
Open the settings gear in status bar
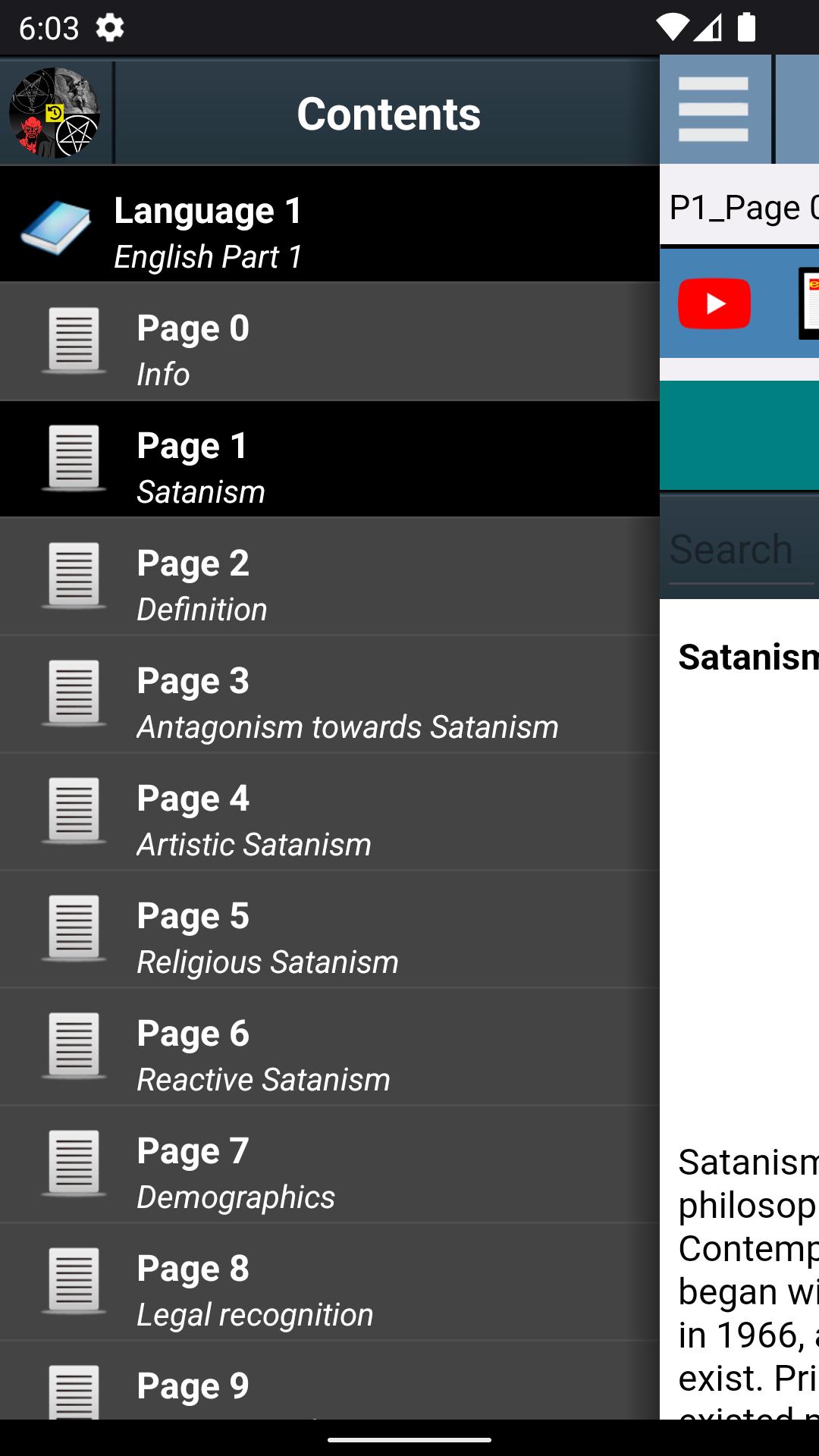point(110,28)
